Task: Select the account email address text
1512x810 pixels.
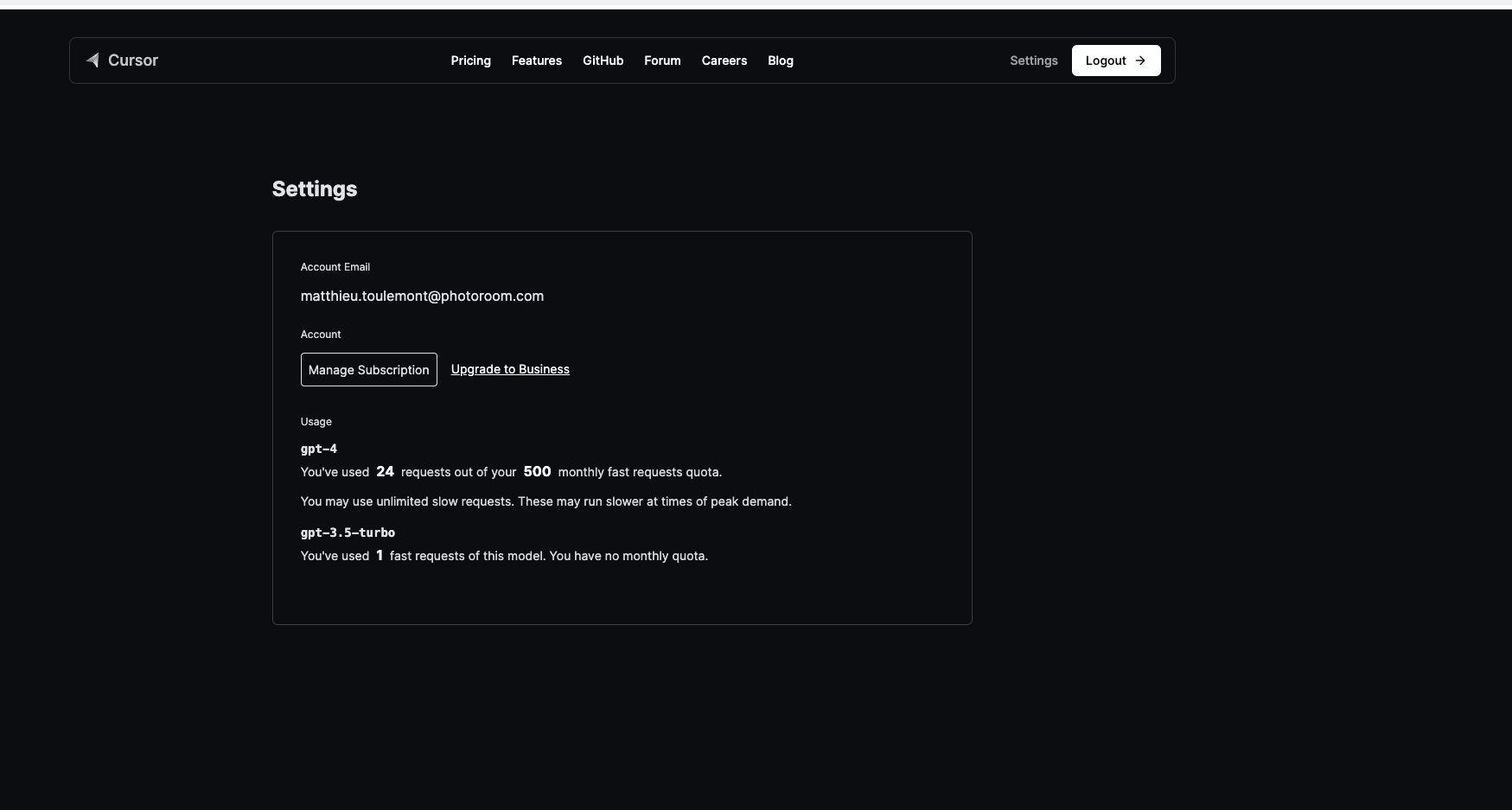Action: (x=422, y=296)
